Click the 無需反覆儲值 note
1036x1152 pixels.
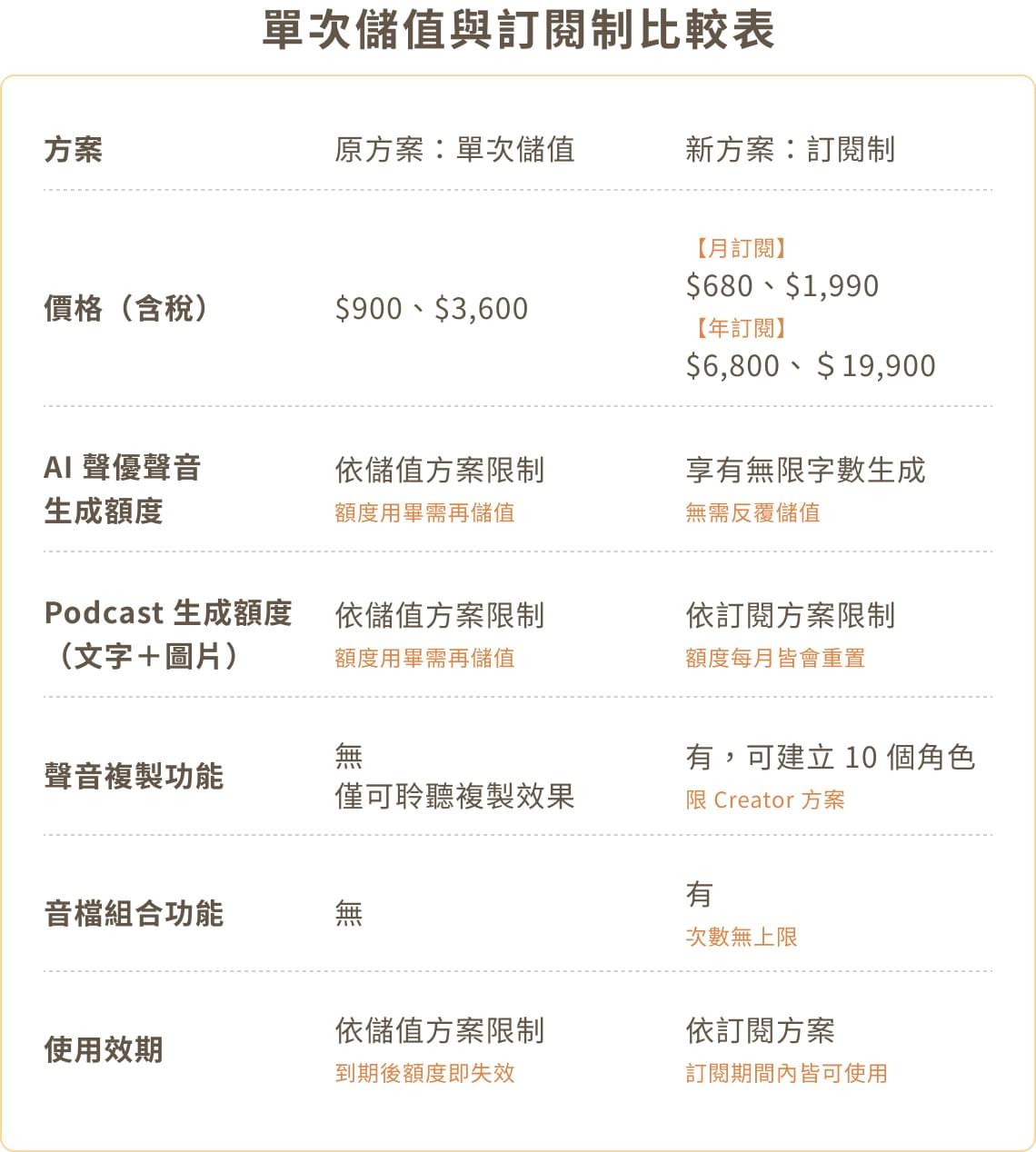tap(752, 512)
